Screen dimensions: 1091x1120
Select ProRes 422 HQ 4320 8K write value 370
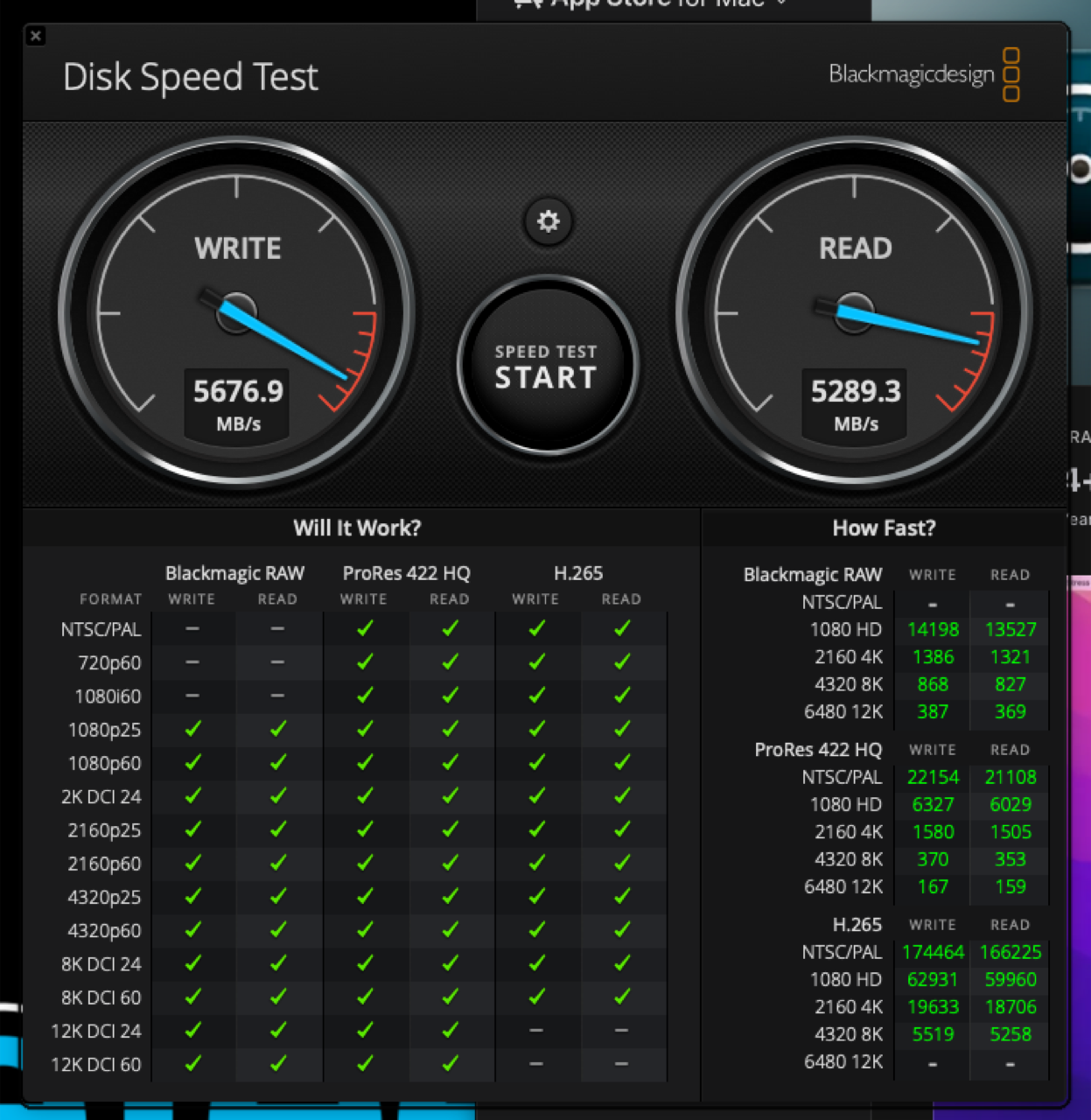933,859
